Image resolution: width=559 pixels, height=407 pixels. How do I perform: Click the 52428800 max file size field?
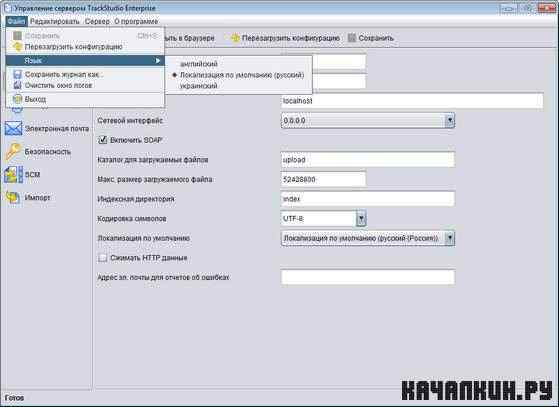323,179
